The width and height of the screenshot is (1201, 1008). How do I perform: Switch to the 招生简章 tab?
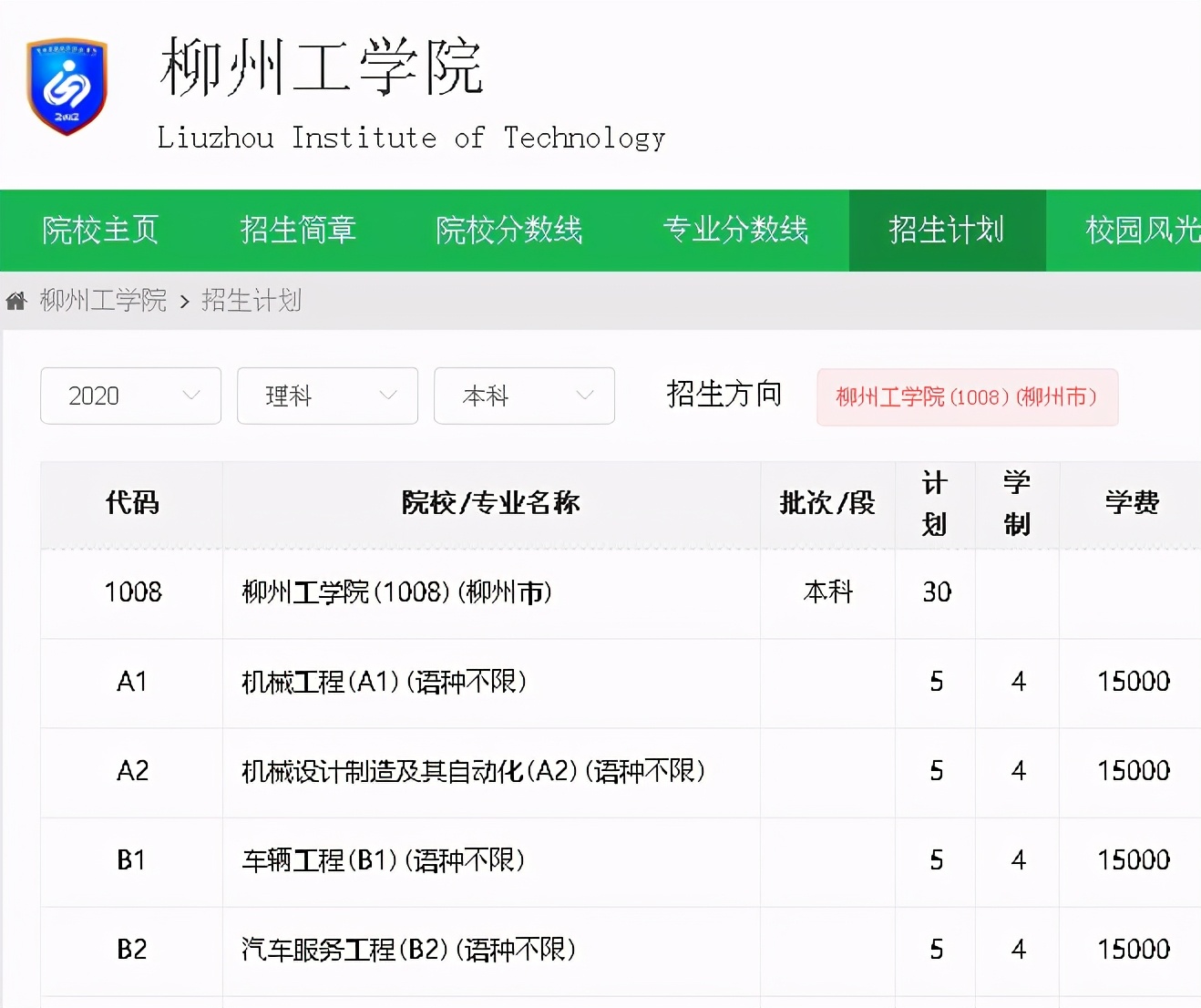click(x=299, y=231)
